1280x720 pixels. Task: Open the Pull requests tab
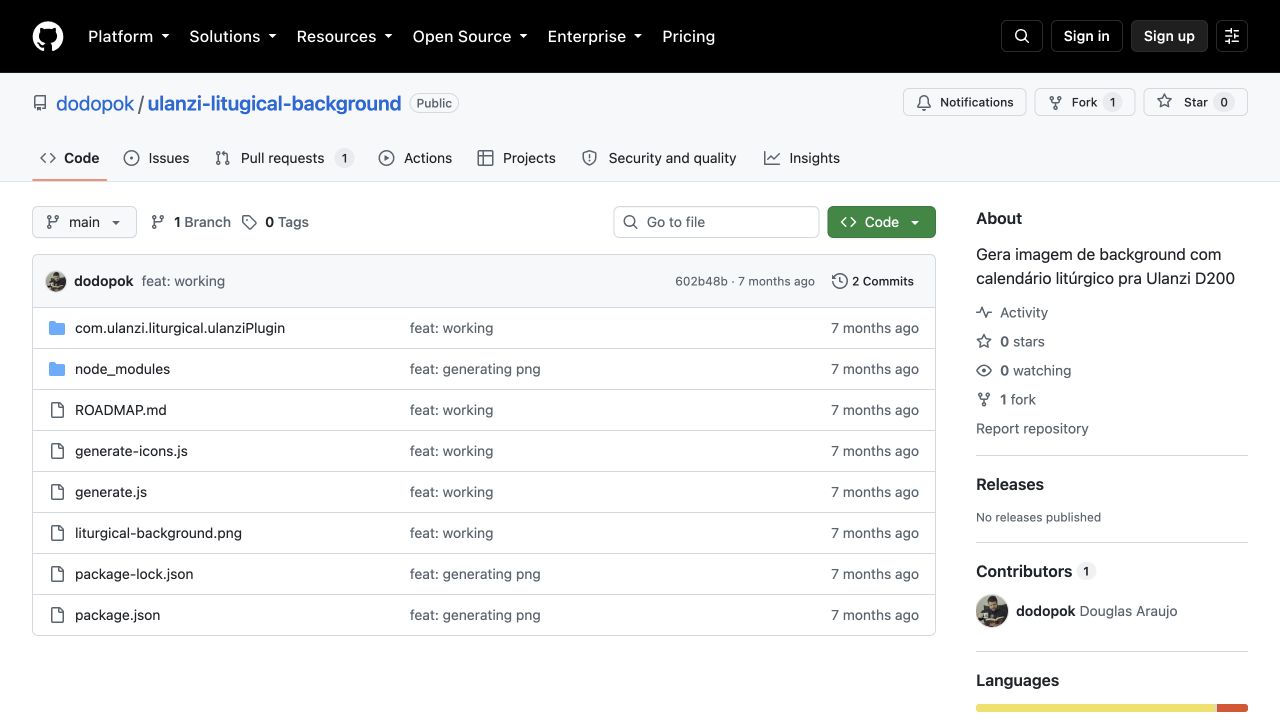point(284,158)
